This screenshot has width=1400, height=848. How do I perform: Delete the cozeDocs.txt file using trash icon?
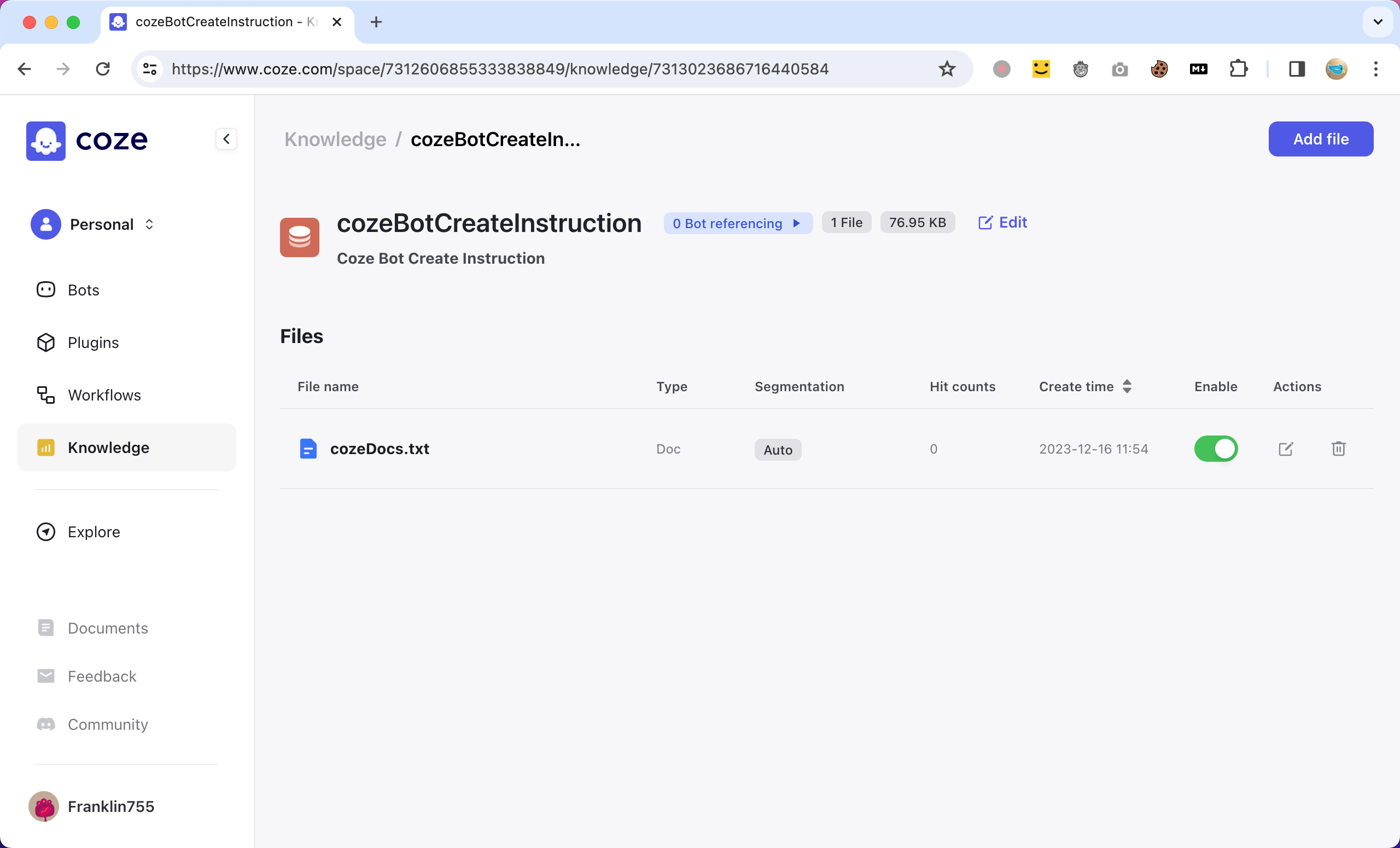coord(1338,449)
